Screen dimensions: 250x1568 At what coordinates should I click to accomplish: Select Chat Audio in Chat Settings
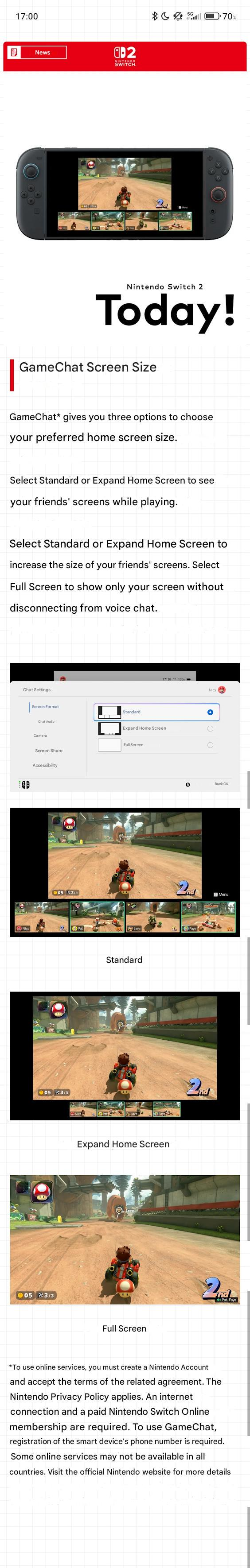pyautogui.click(x=47, y=721)
